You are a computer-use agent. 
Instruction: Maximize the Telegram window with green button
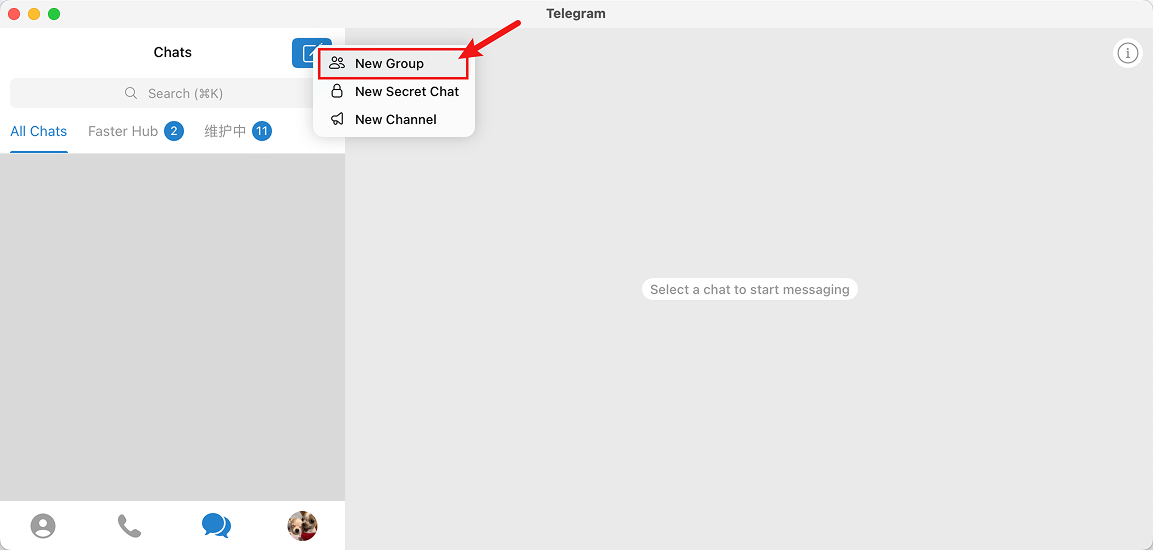click(x=54, y=14)
